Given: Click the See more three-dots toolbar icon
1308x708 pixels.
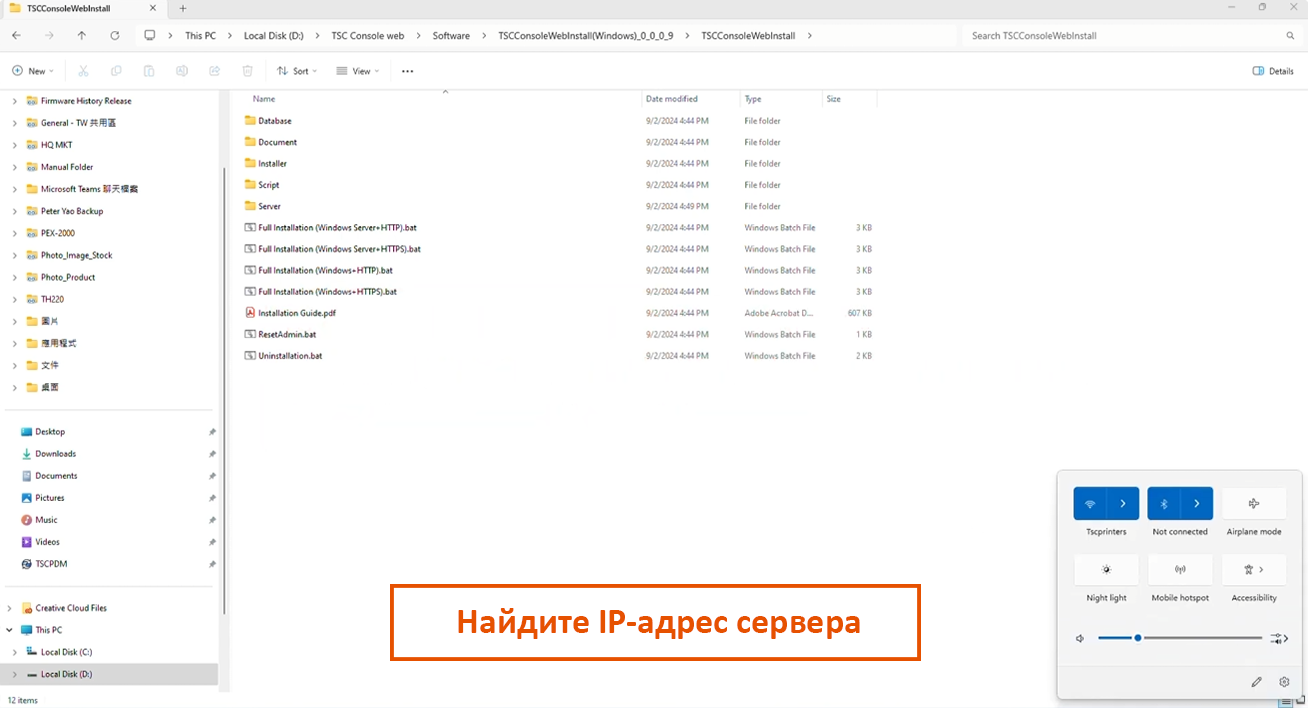Looking at the screenshot, I should pyautogui.click(x=407, y=71).
